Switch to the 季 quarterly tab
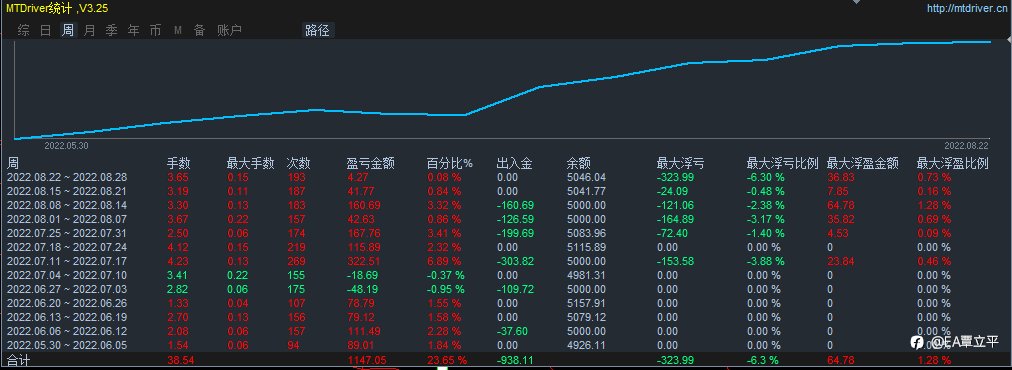The width and height of the screenshot is (1012, 370). point(111,30)
